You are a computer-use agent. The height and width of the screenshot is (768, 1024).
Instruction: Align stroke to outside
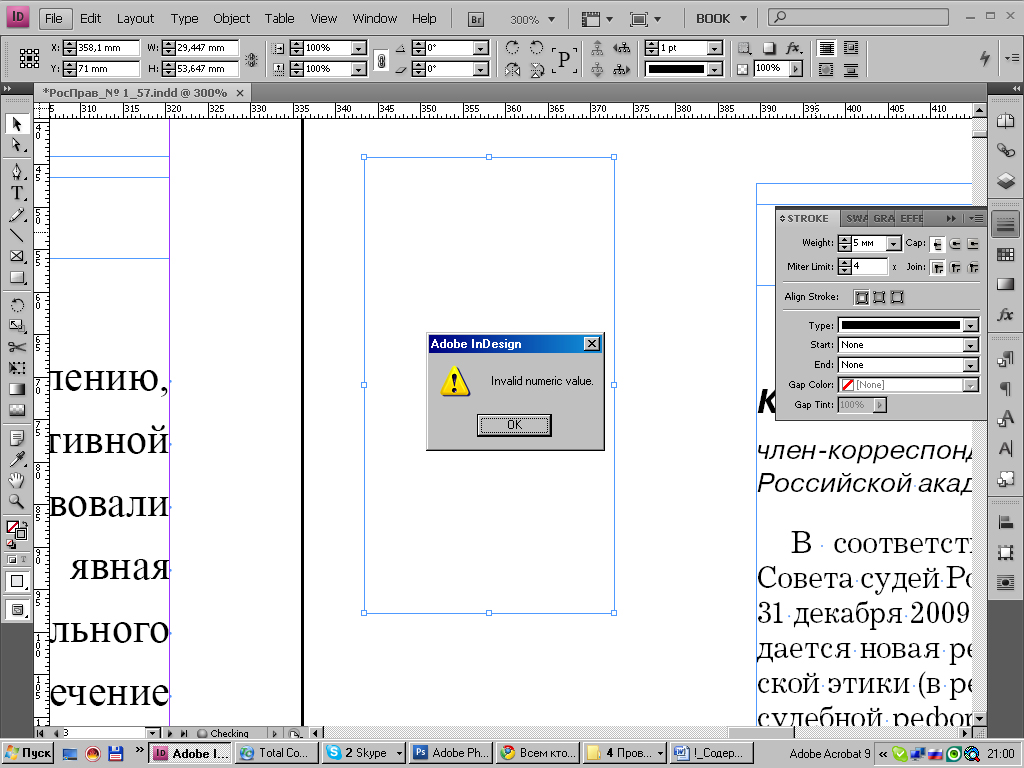pyautogui.click(x=897, y=297)
